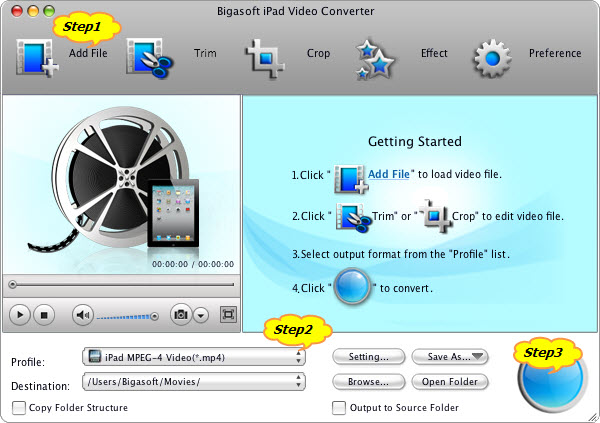Open the Profile format dropdown
This screenshot has height=423, width=600.
(194, 357)
